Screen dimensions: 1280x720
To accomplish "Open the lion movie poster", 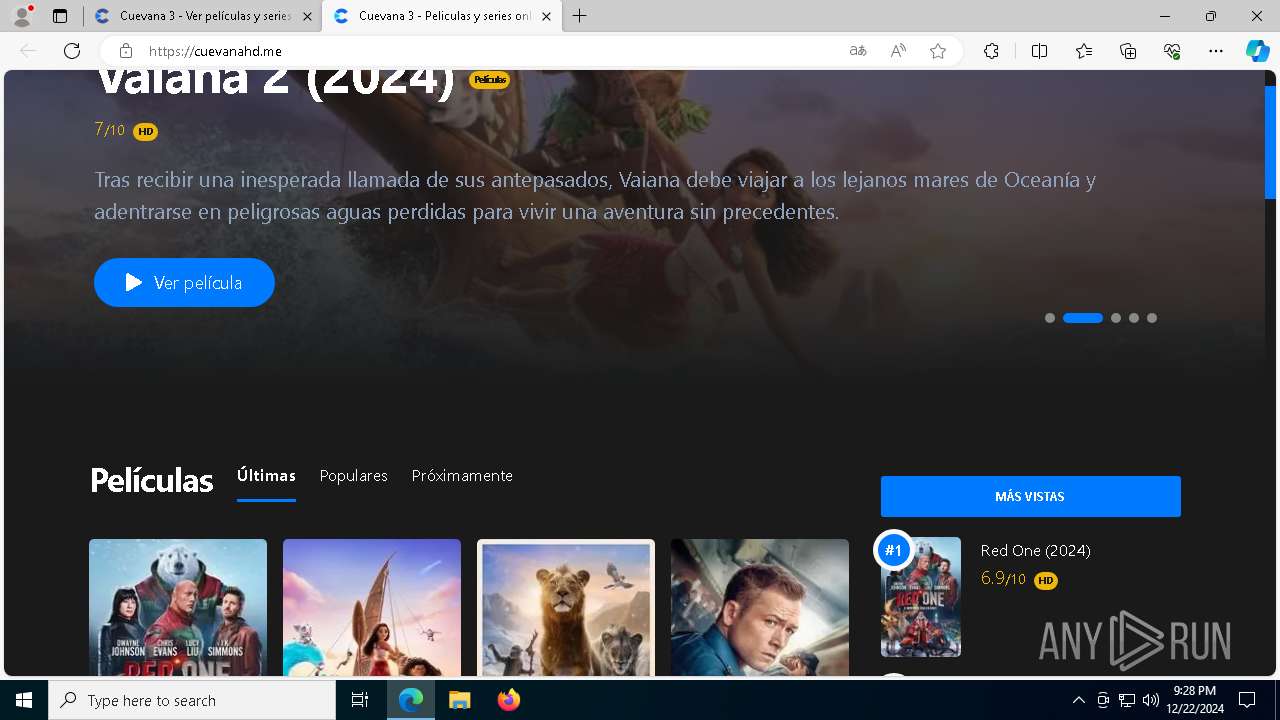I will (x=566, y=608).
